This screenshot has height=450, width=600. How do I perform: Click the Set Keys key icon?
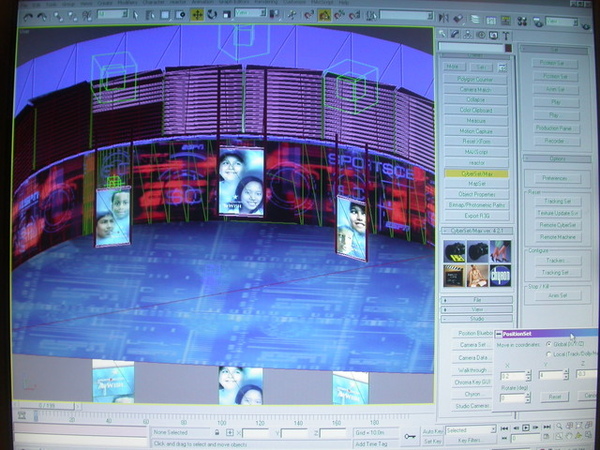click(410, 436)
